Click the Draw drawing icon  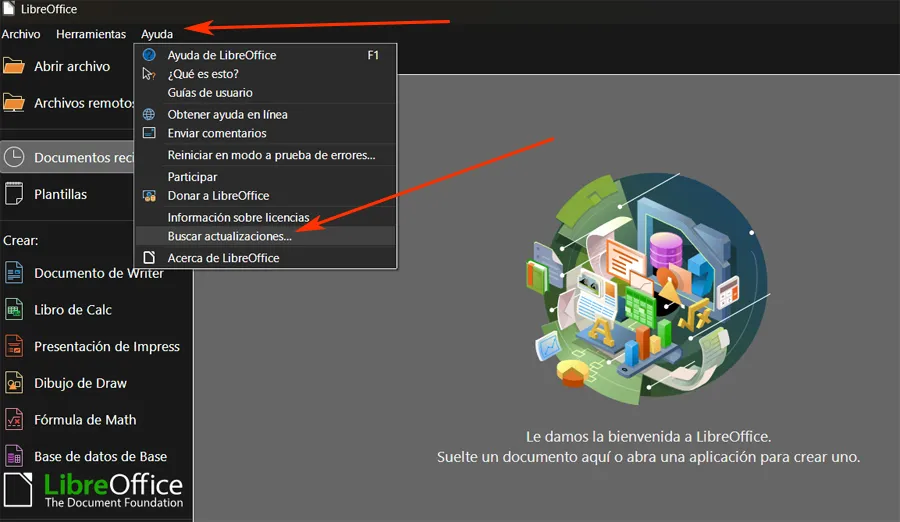pos(14,383)
